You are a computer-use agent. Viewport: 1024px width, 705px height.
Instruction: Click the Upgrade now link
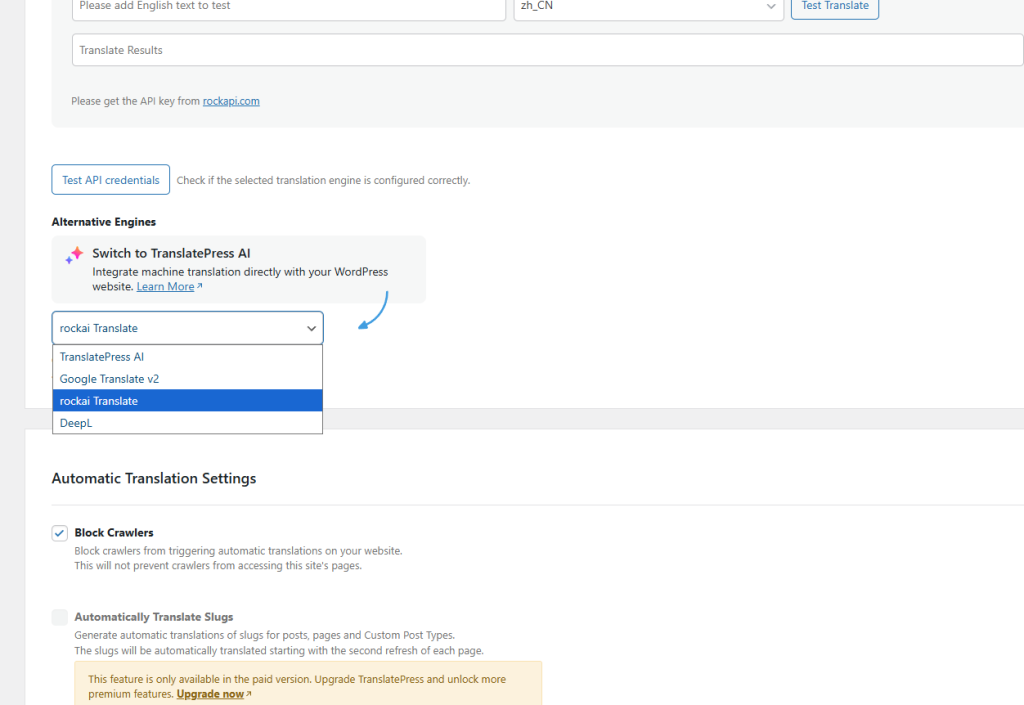point(210,694)
